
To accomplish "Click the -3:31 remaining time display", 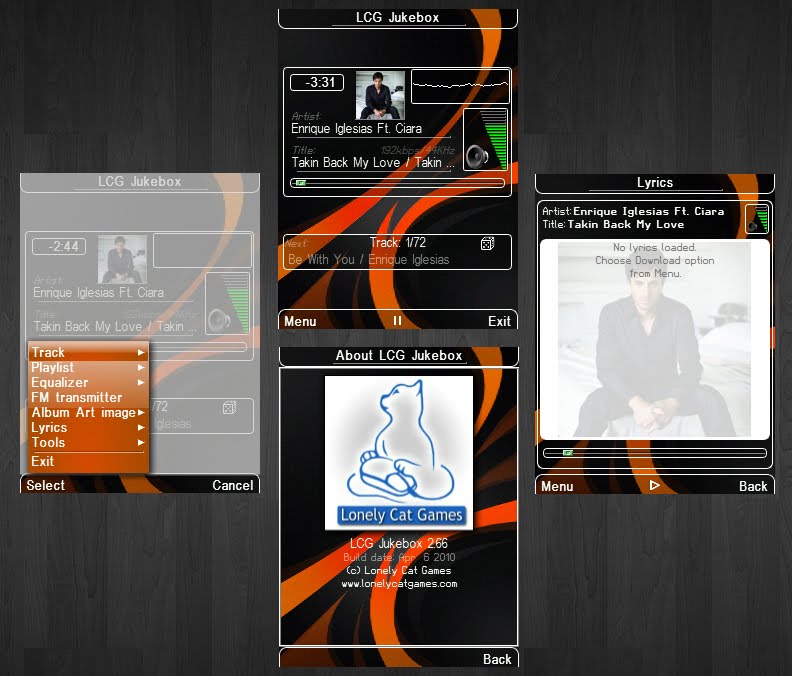I will point(317,82).
